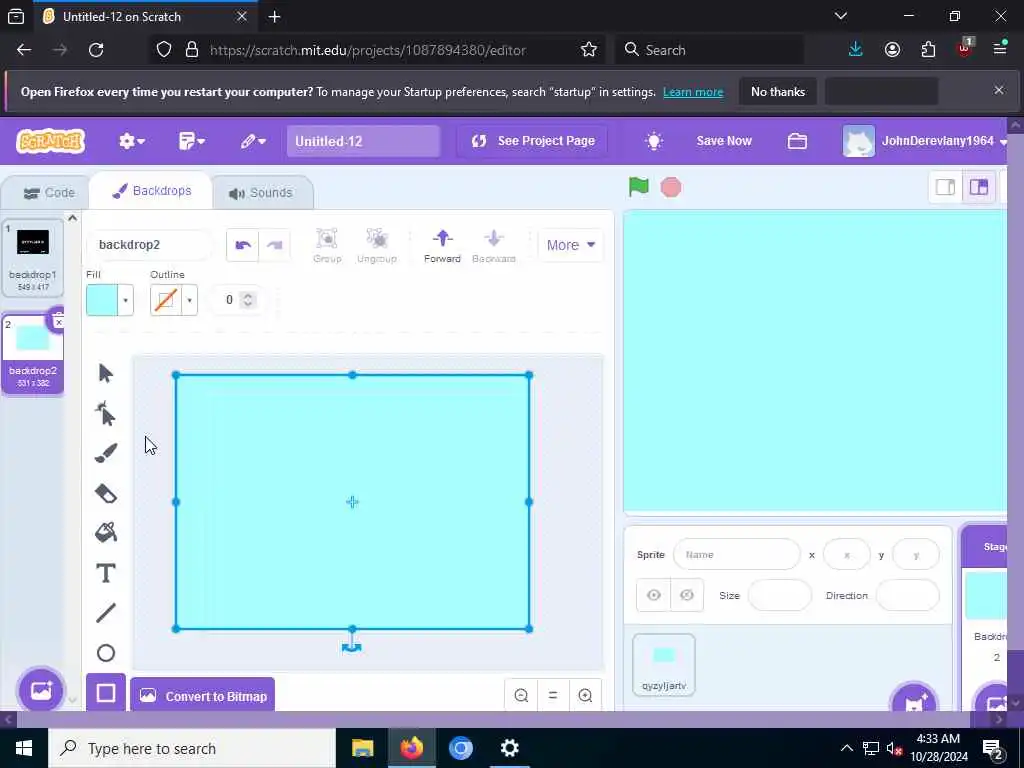Open the File menu
Screen dimensions: 1024x768
[192, 141]
